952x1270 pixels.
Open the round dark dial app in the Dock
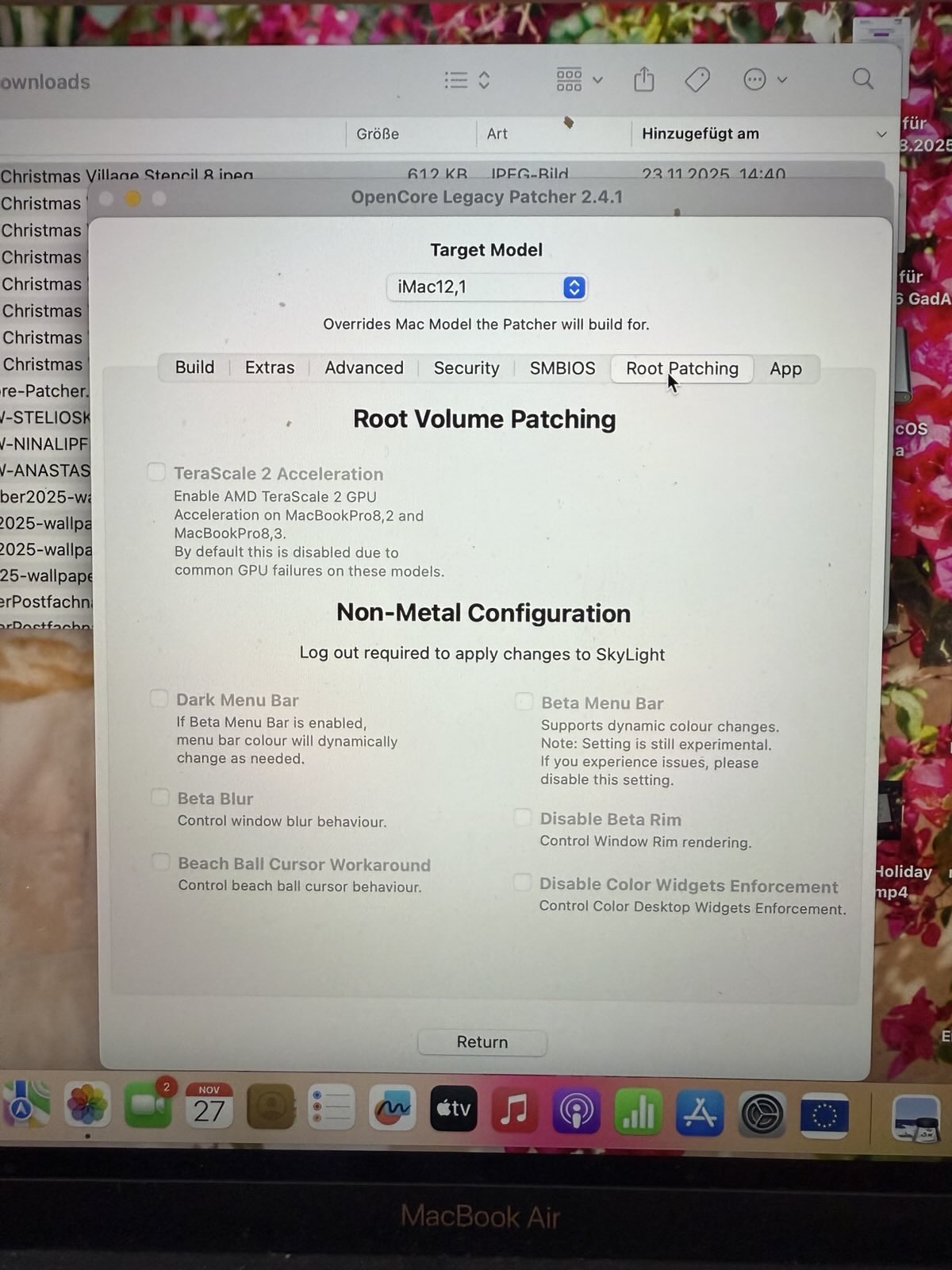point(762,1114)
